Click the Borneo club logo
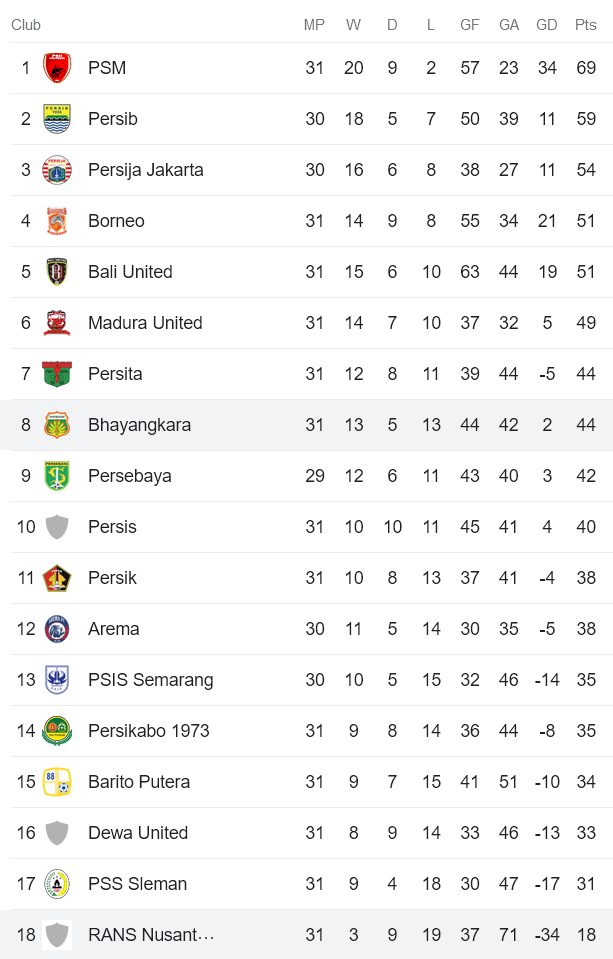The height and width of the screenshot is (959, 613). (x=57, y=221)
